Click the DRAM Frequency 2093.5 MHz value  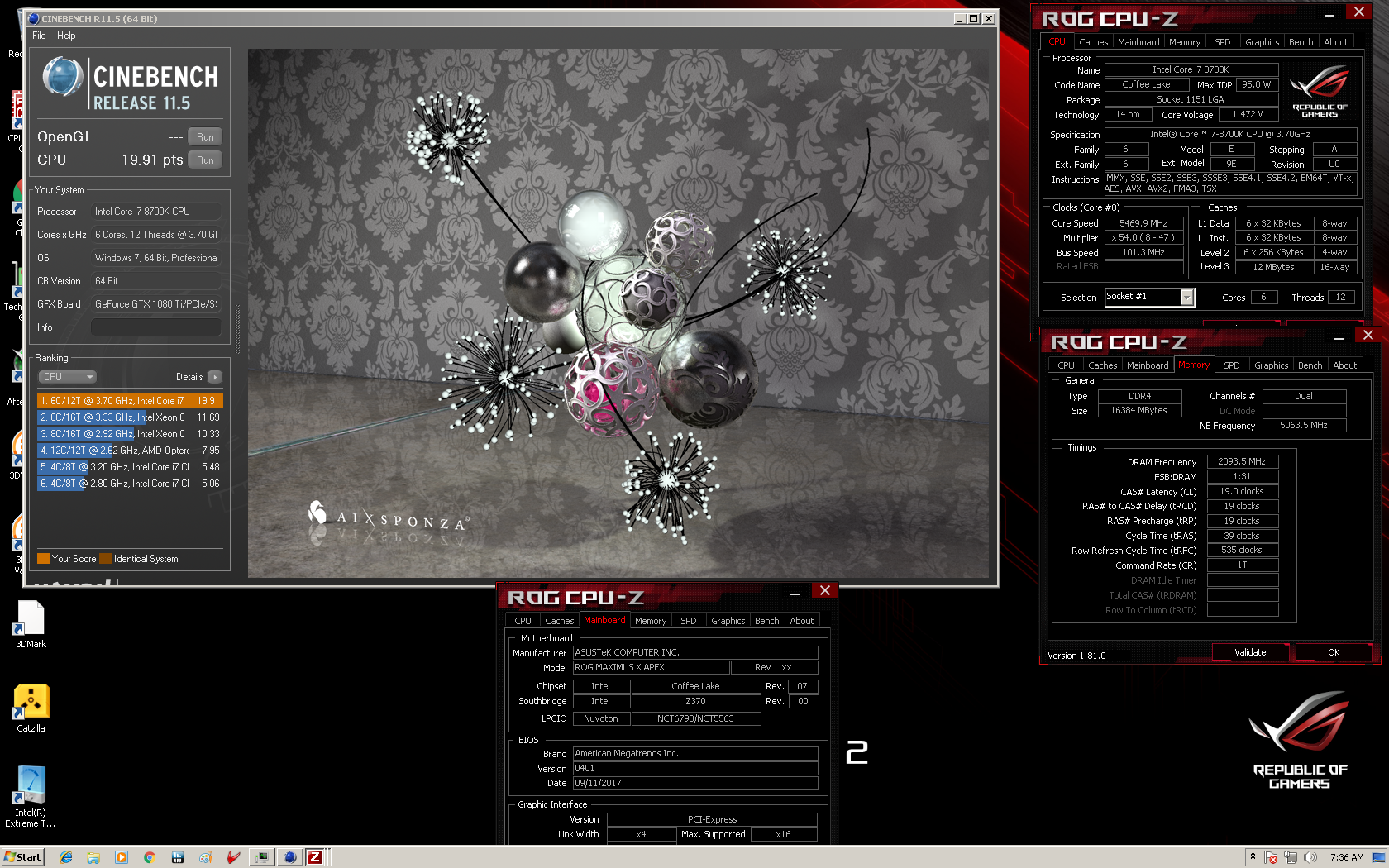pyautogui.click(x=1242, y=461)
